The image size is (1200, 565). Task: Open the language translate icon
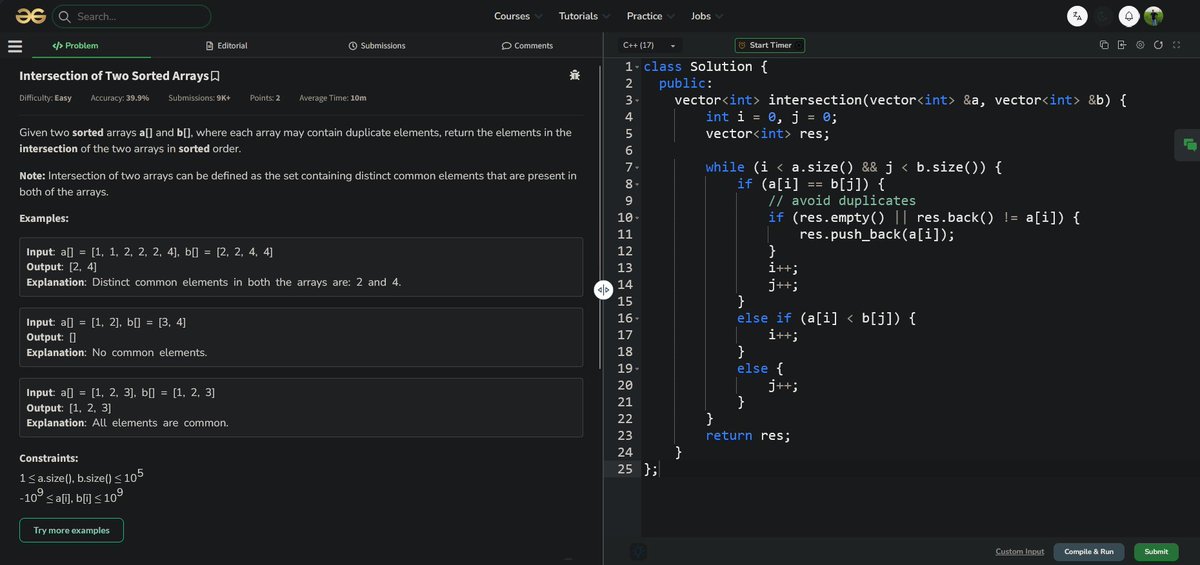(x=1077, y=16)
